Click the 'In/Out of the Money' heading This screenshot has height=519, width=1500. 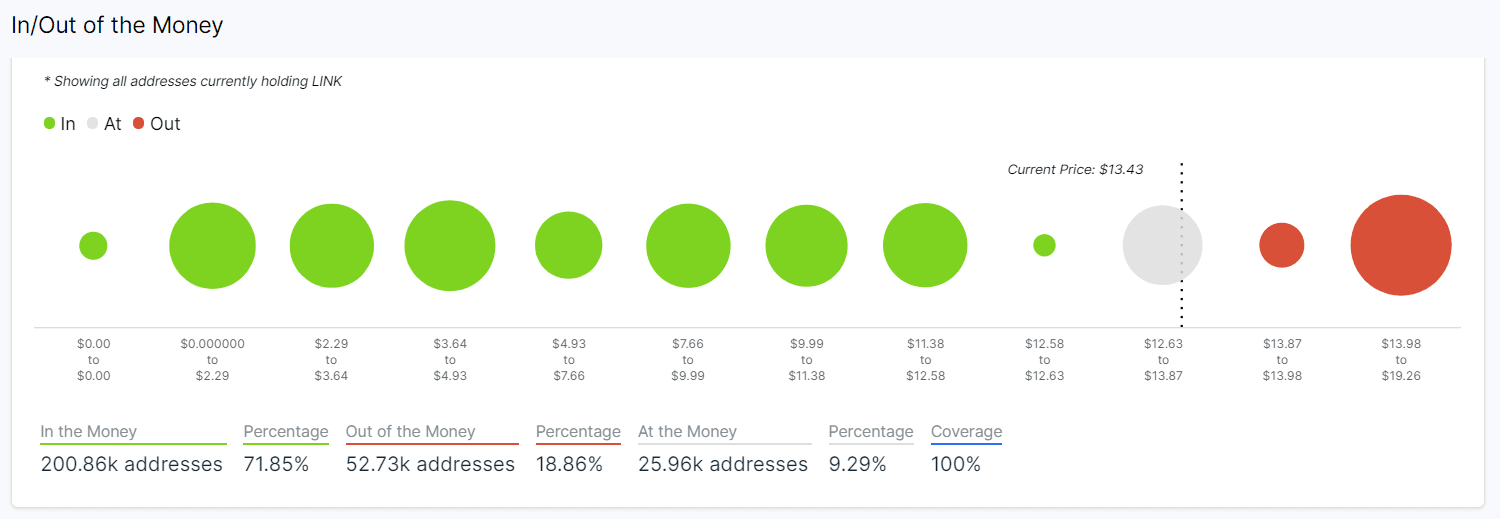117,26
